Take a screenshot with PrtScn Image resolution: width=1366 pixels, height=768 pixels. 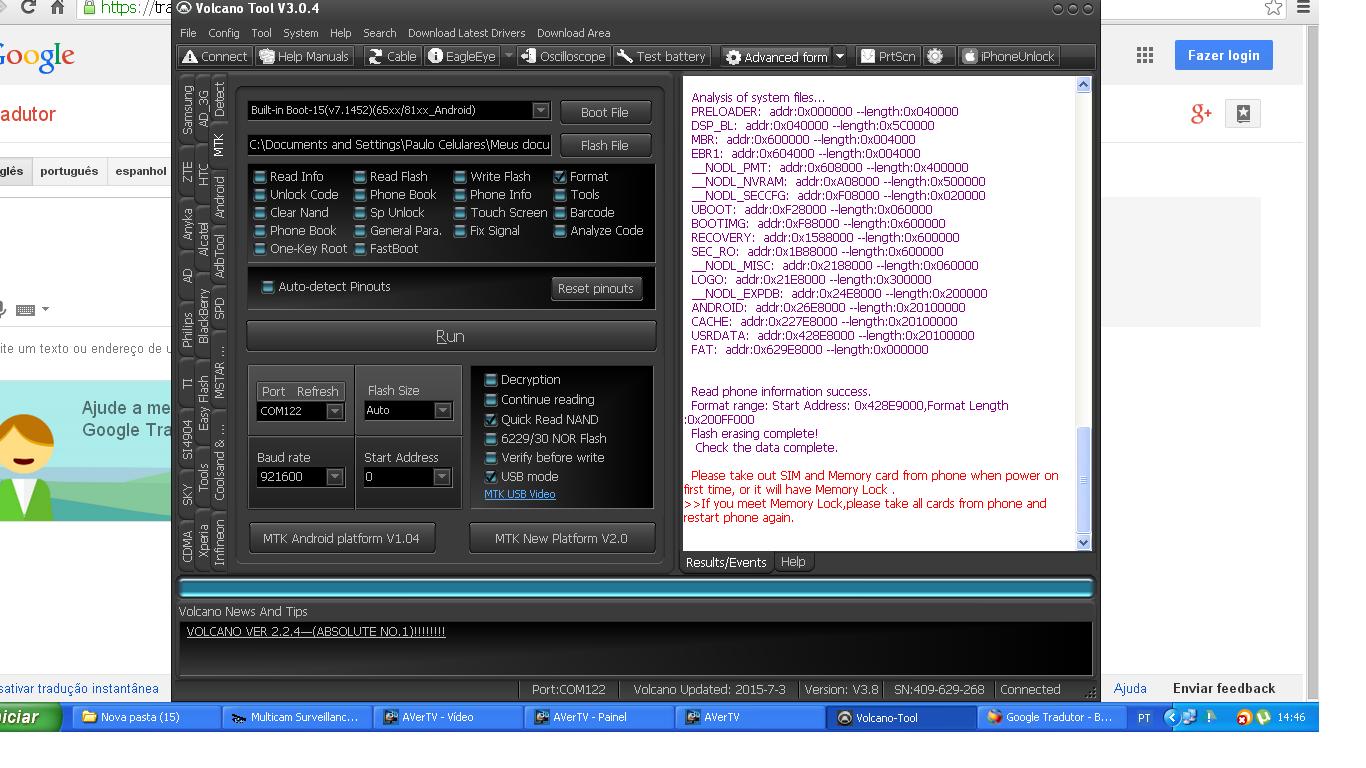click(888, 56)
